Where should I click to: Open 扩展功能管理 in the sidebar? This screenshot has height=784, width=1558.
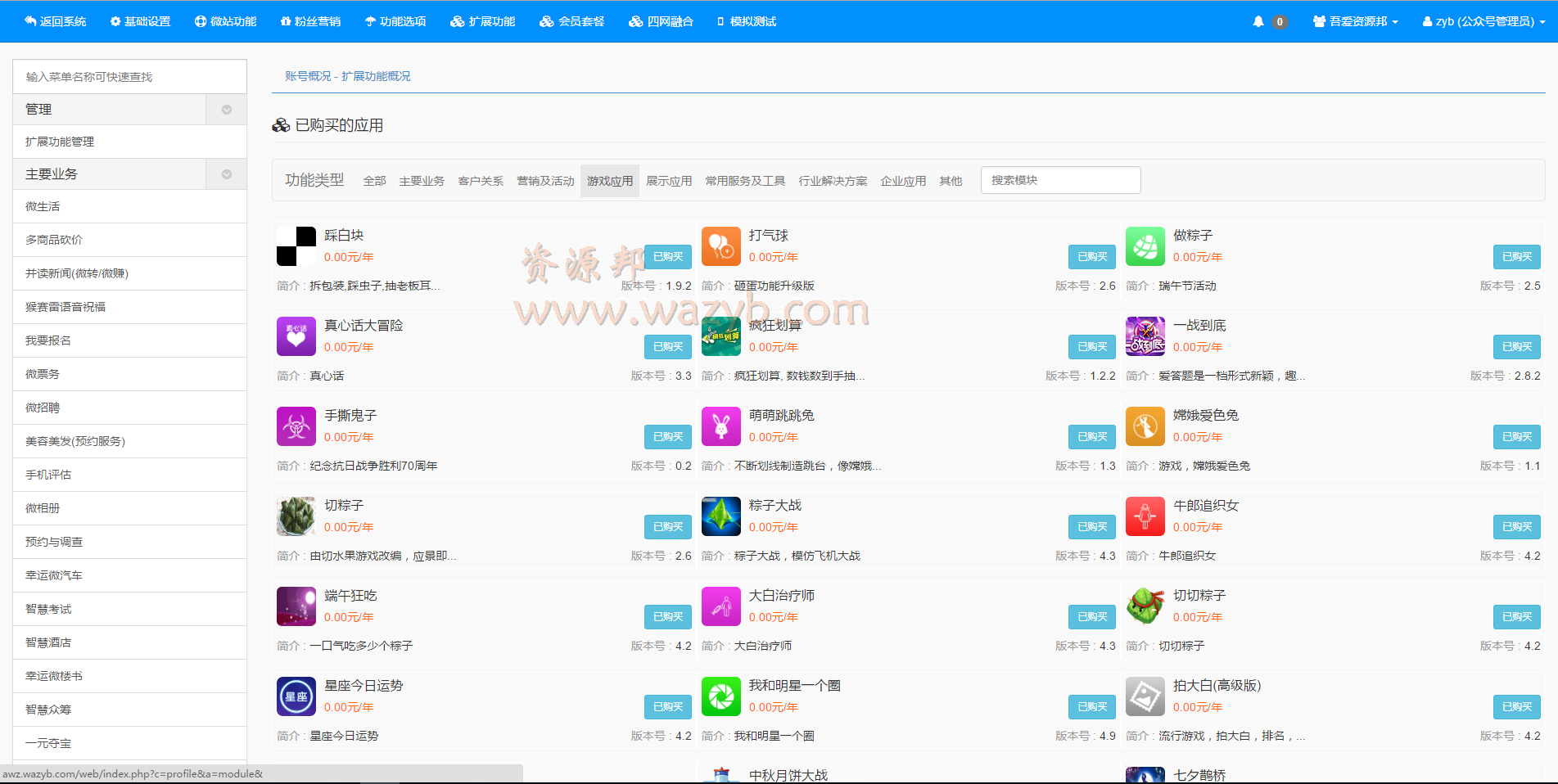click(129, 142)
